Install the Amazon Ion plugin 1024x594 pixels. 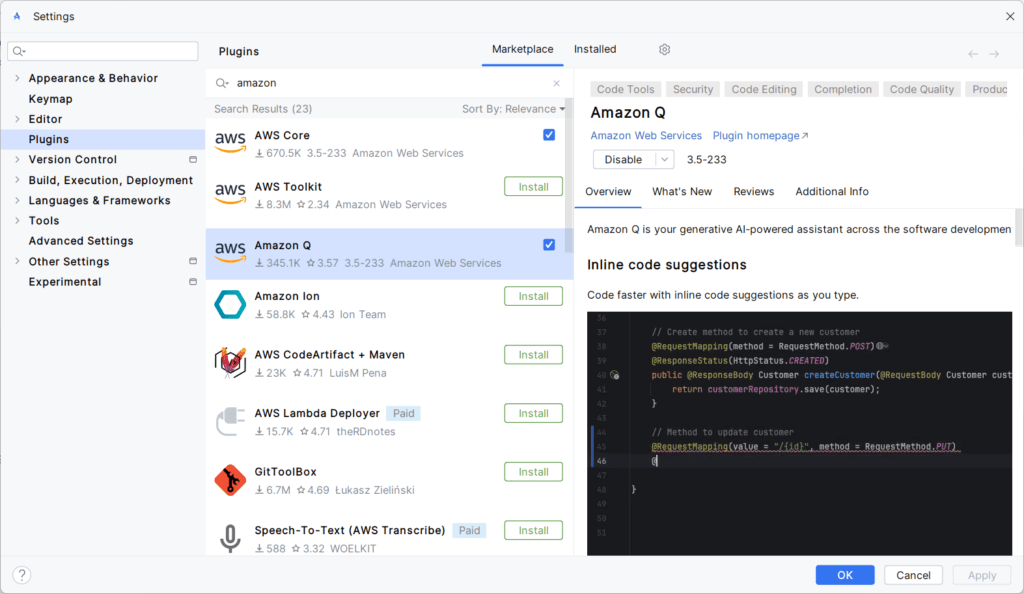pyautogui.click(x=534, y=296)
